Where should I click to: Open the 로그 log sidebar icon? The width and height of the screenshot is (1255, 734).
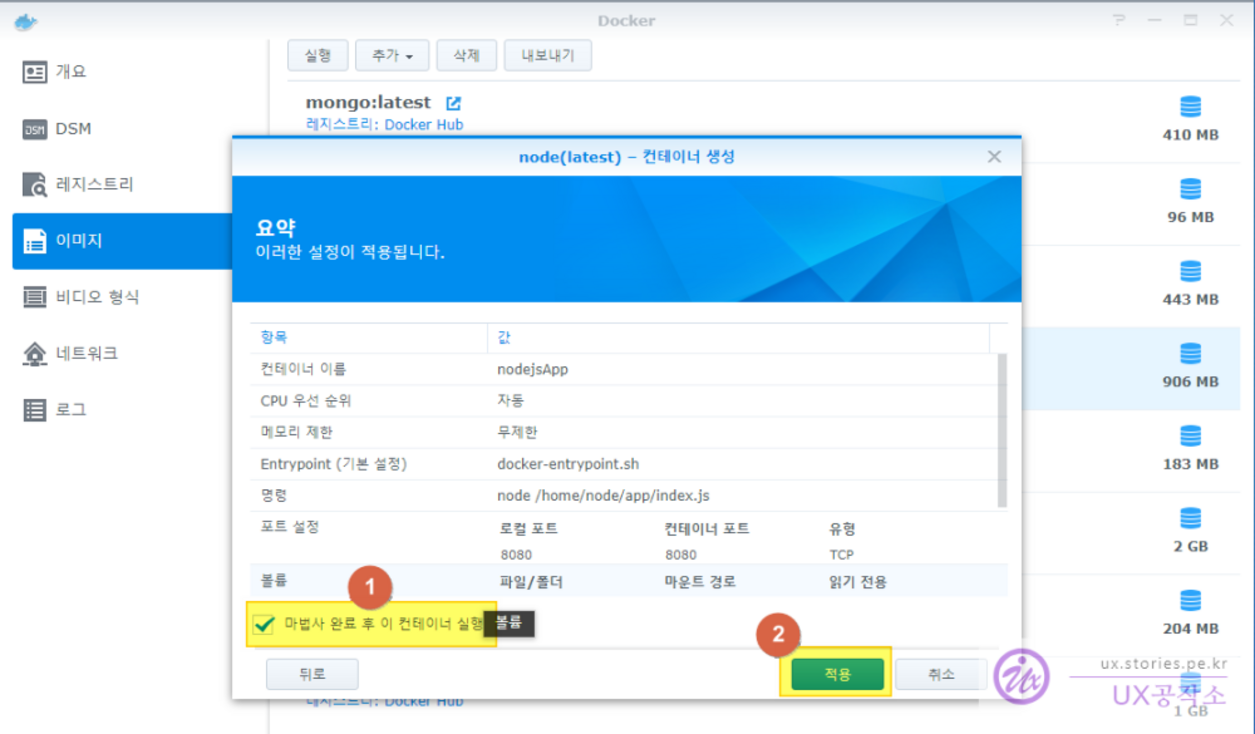(x=35, y=410)
